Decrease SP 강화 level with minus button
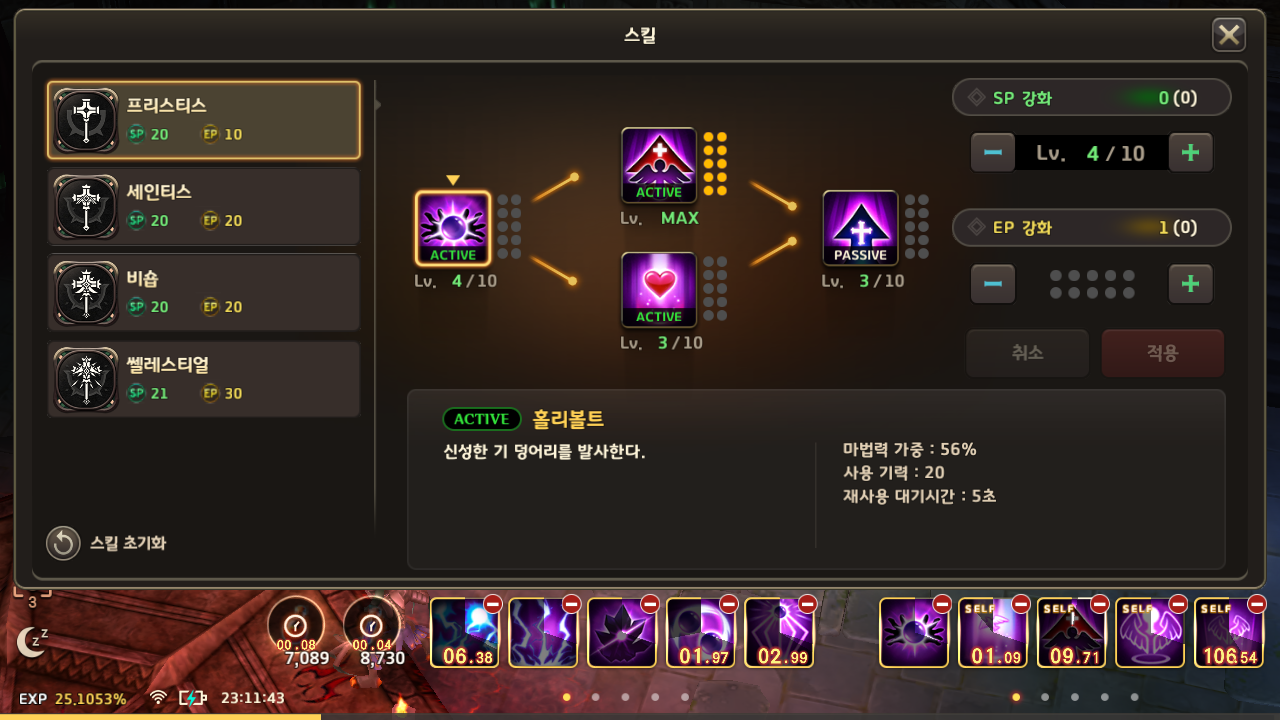Viewport: 1280px width, 720px height. click(x=993, y=153)
